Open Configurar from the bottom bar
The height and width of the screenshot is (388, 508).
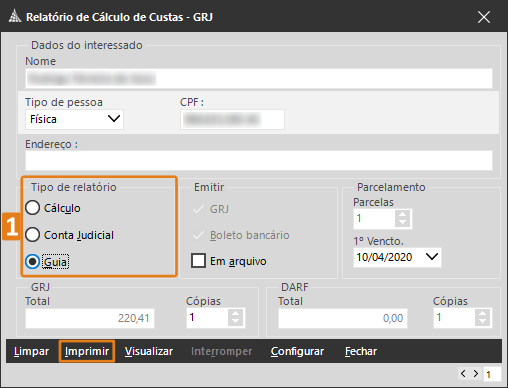click(x=297, y=351)
